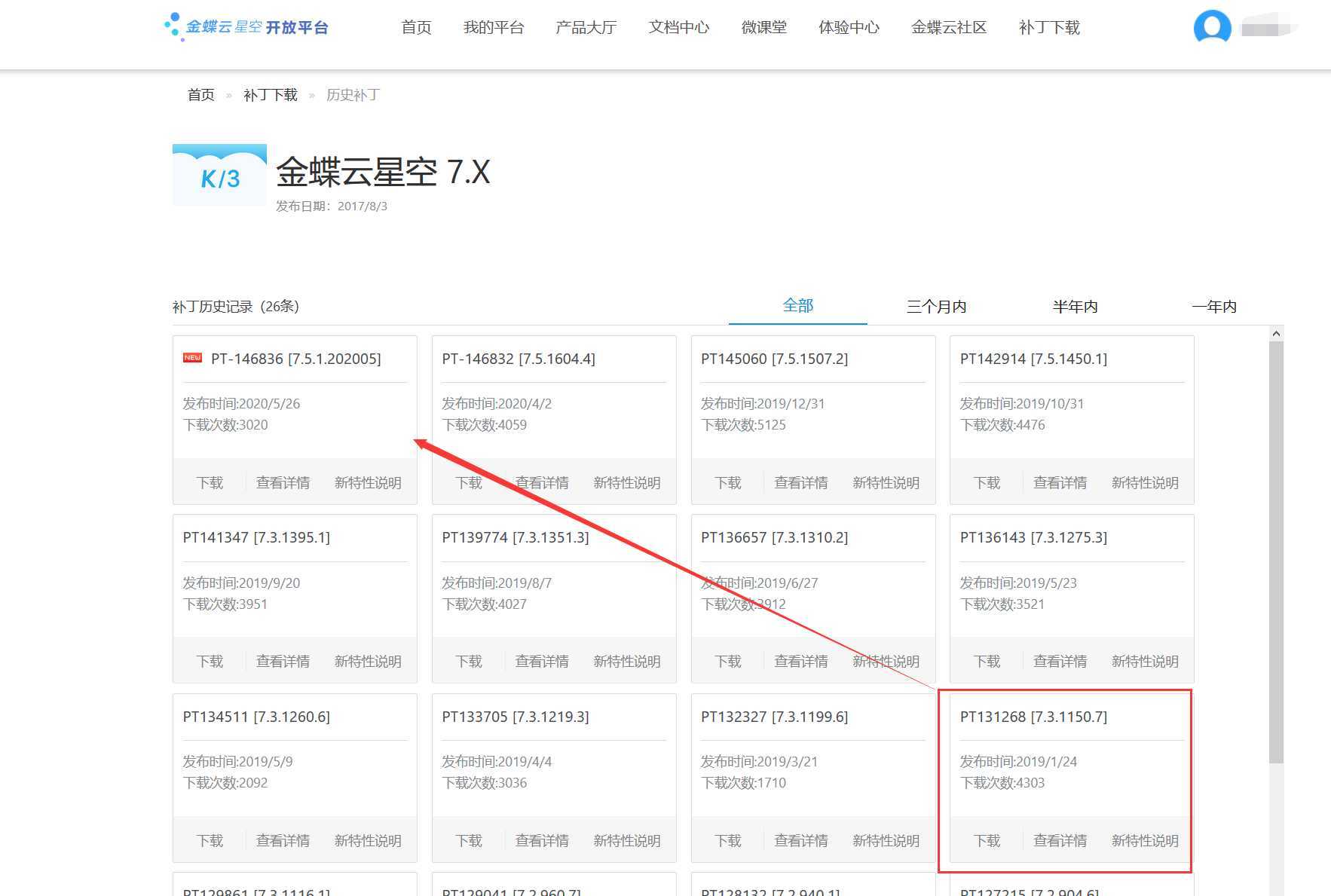Open 新特性说明 for PT136143
Screen dimensions: 1331x896
tap(1146, 662)
